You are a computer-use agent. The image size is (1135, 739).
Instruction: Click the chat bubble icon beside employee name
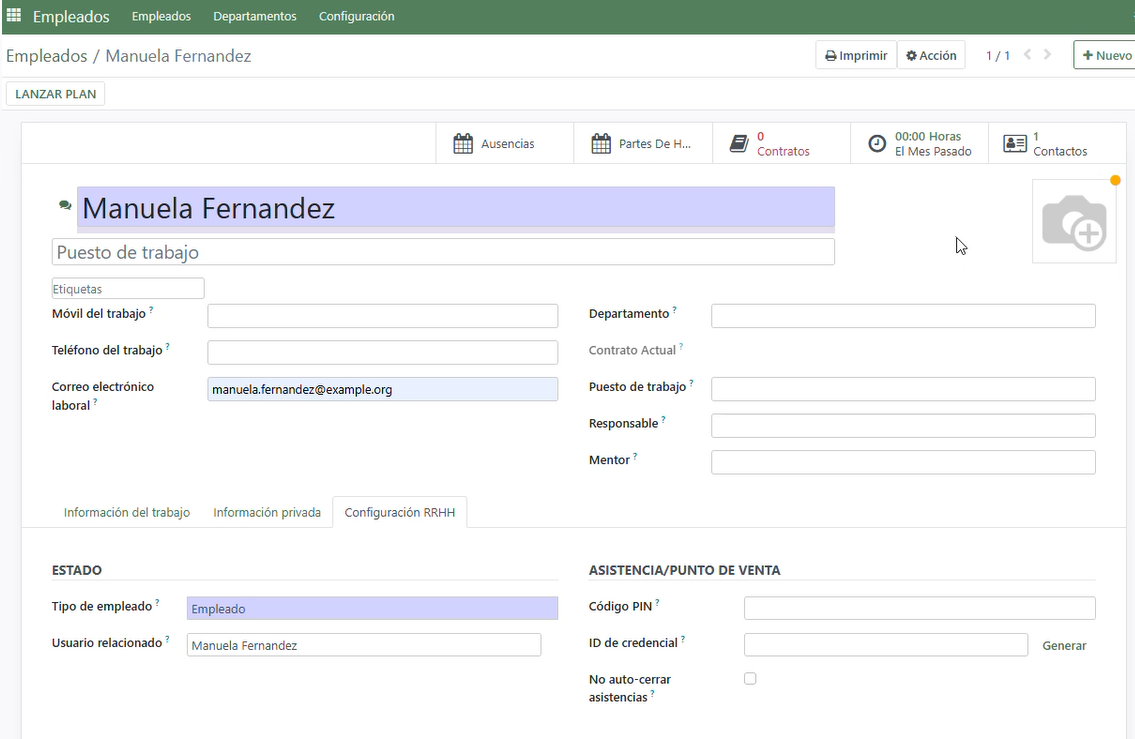(x=65, y=205)
